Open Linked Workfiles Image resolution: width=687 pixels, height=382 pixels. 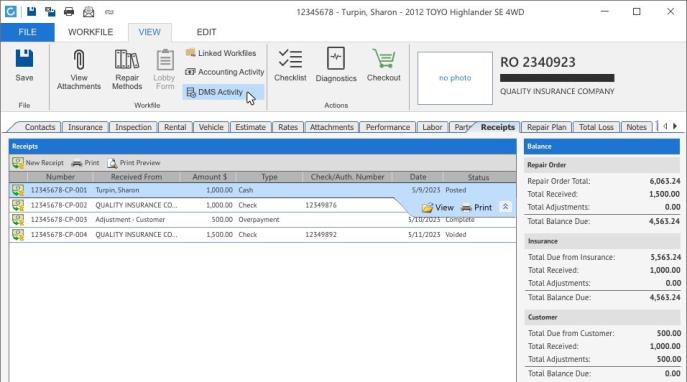pos(221,53)
